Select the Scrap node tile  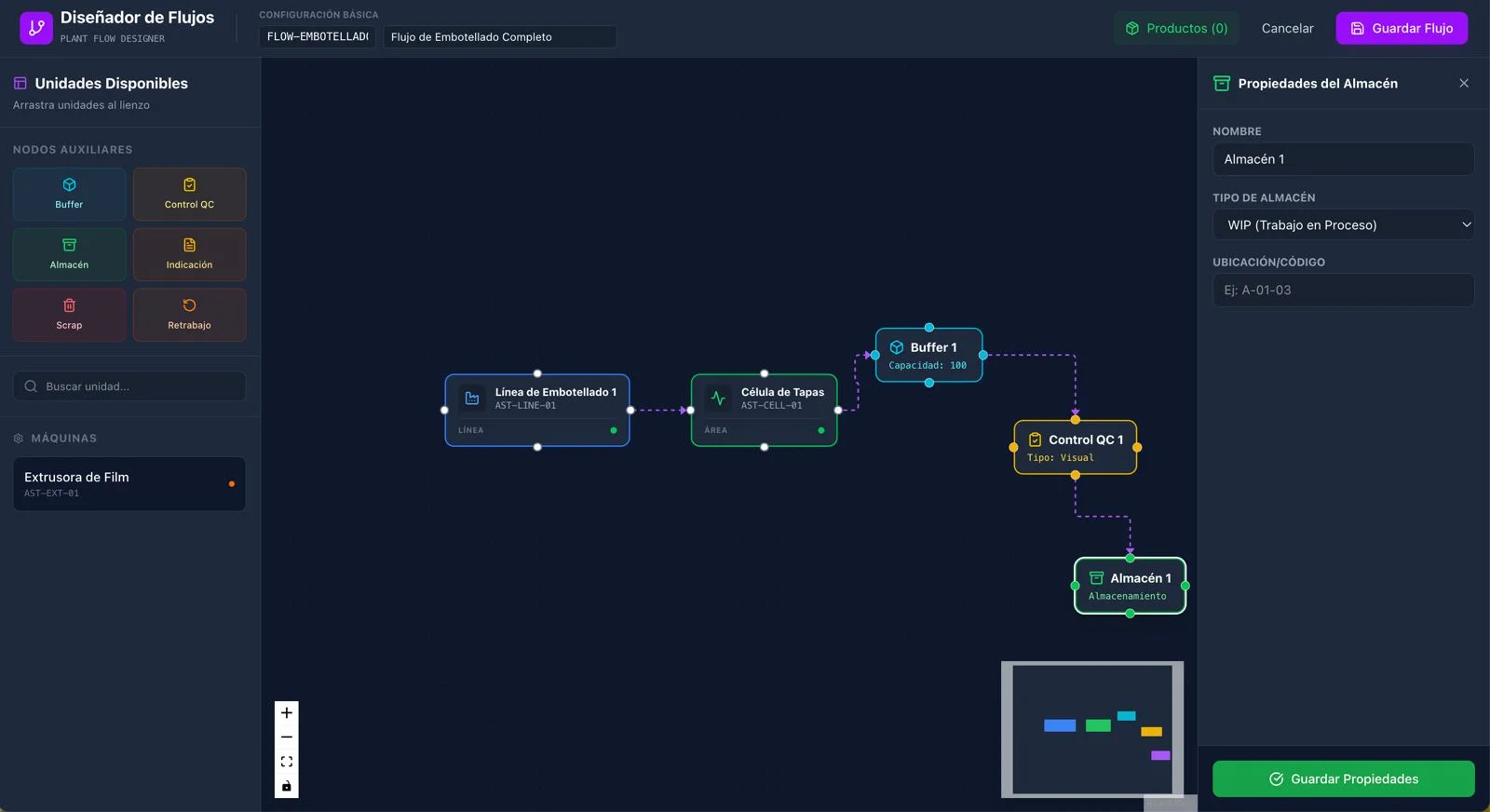[x=69, y=315]
